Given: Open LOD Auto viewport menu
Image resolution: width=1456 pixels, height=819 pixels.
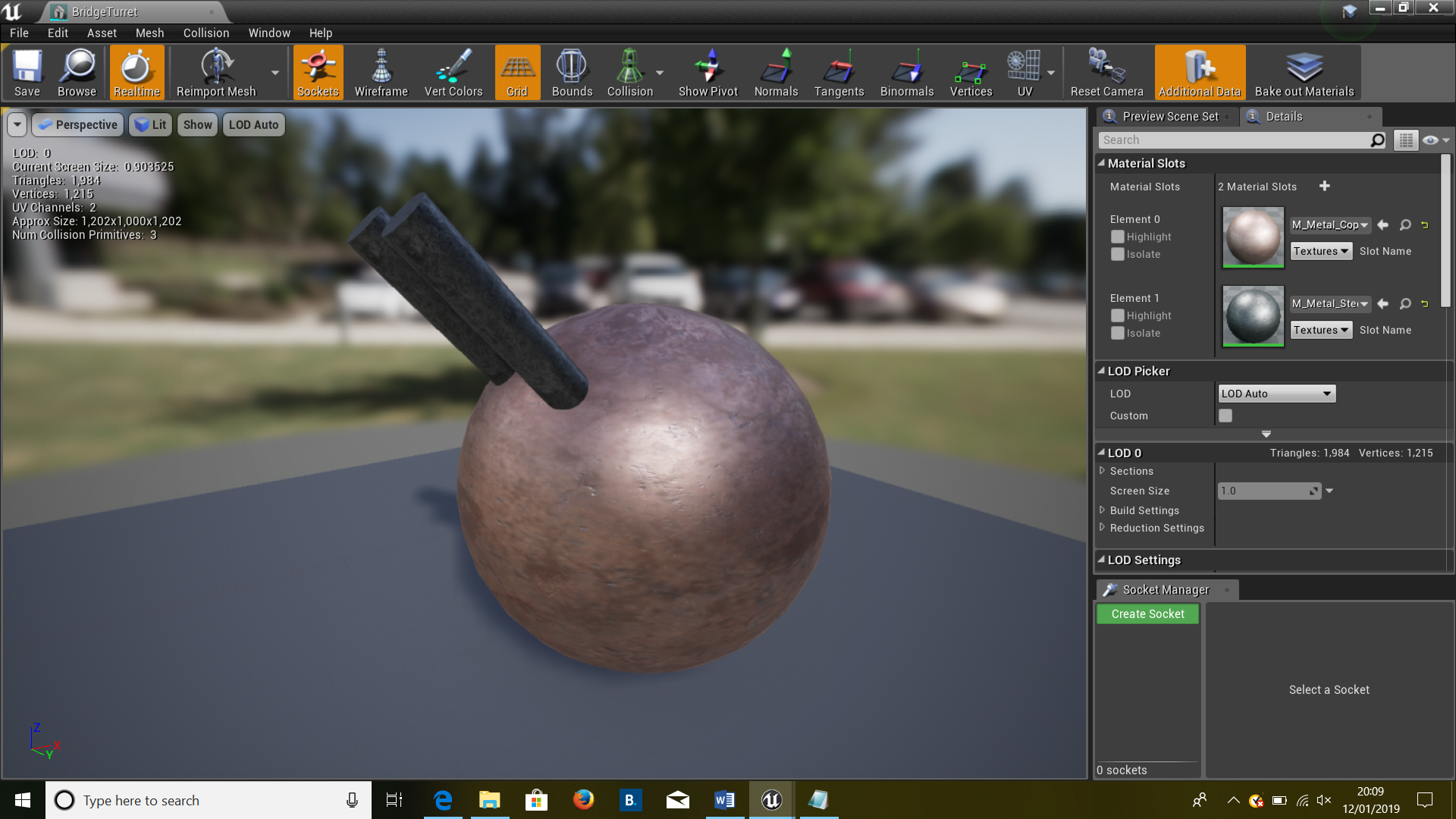Looking at the screenshot, I should pos(253,124).
